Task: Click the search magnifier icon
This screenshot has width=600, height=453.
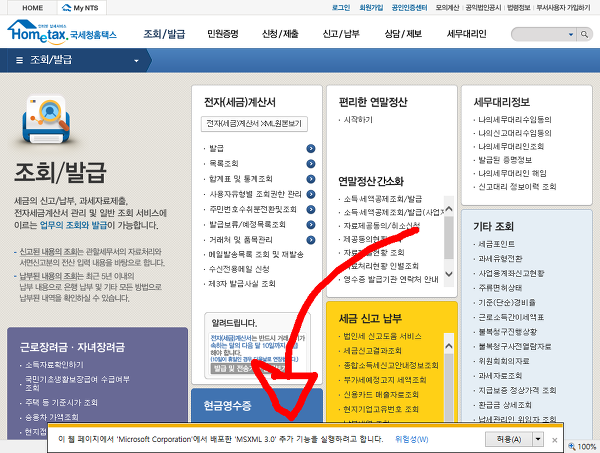Action: [584, 34]
